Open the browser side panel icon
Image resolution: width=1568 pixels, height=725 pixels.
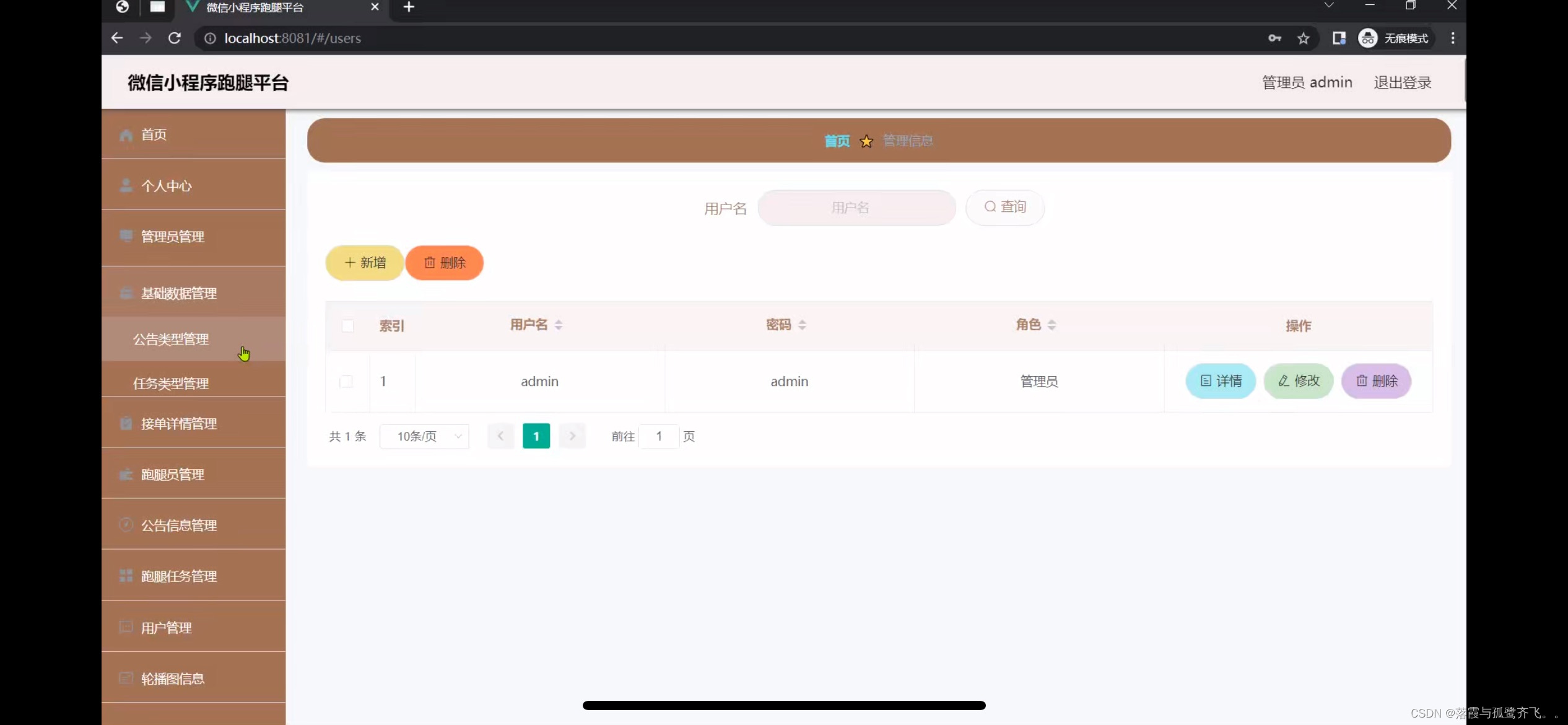1339,38
